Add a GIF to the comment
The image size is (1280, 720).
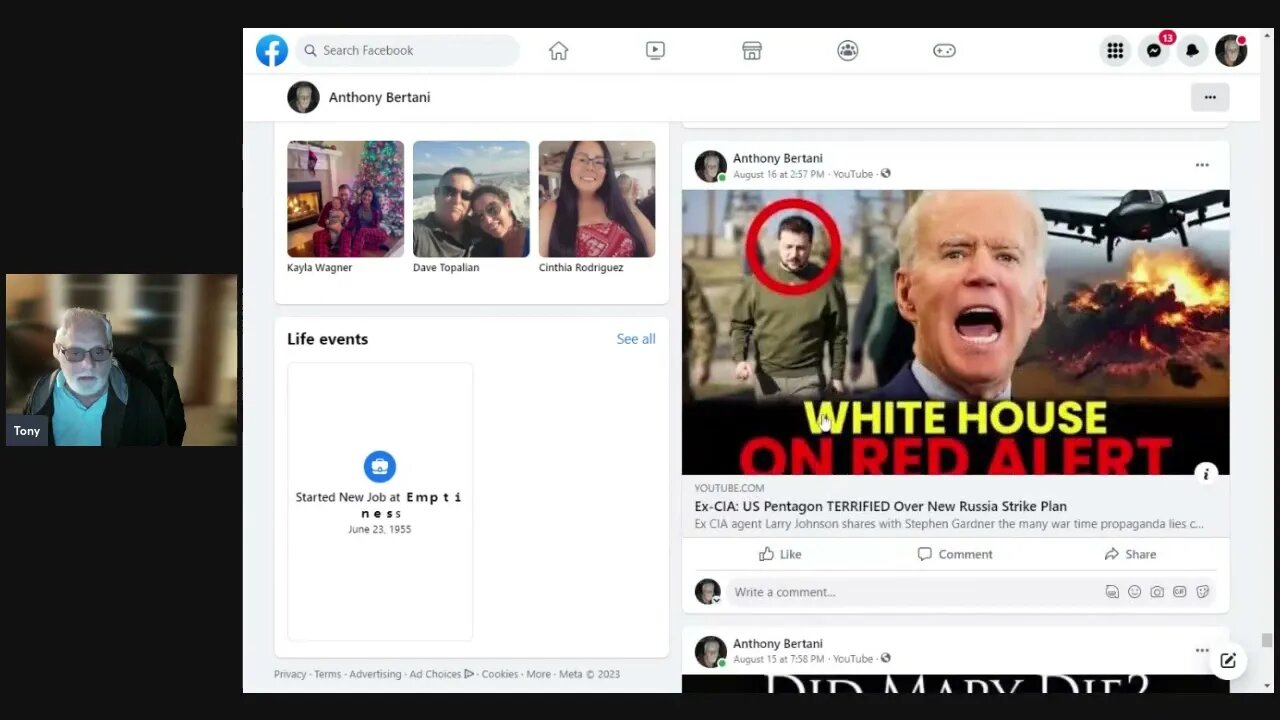pos(1180,592)
